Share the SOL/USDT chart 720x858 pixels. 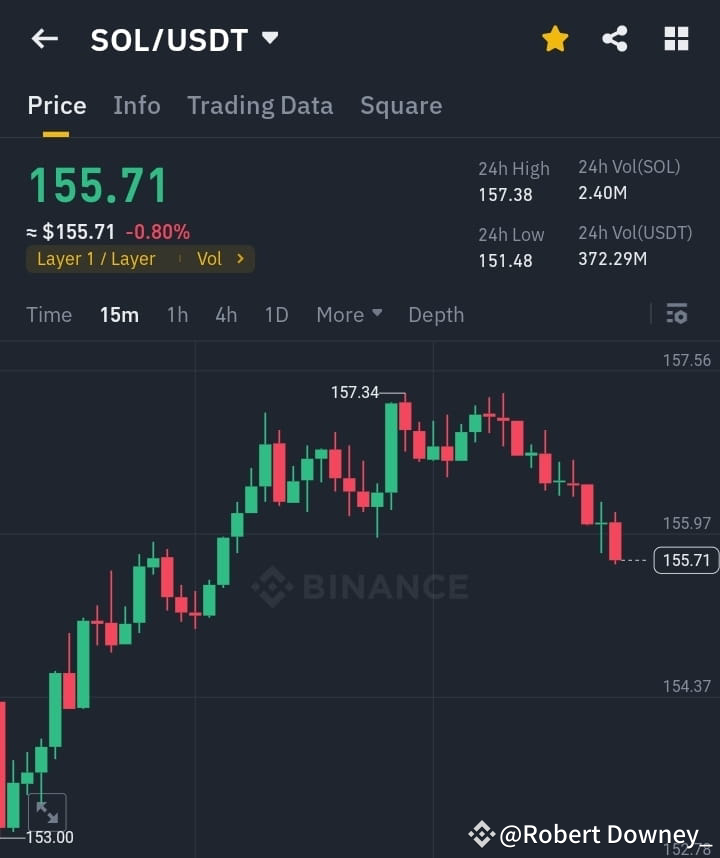point(615,38)
